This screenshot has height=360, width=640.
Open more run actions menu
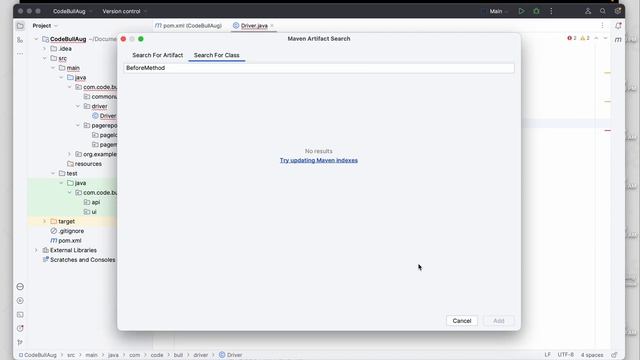[551, 11]
